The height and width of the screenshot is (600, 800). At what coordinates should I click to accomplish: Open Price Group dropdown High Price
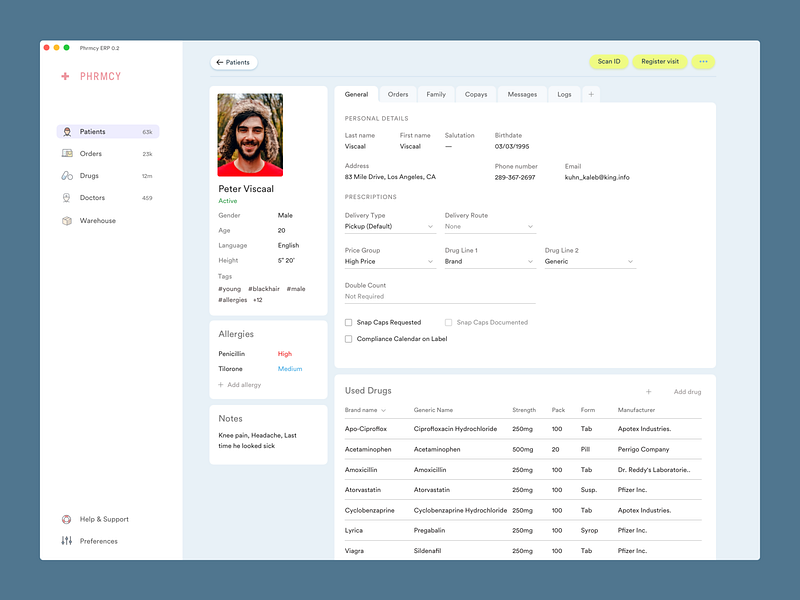pyautogui.click(x=390, y=261)
